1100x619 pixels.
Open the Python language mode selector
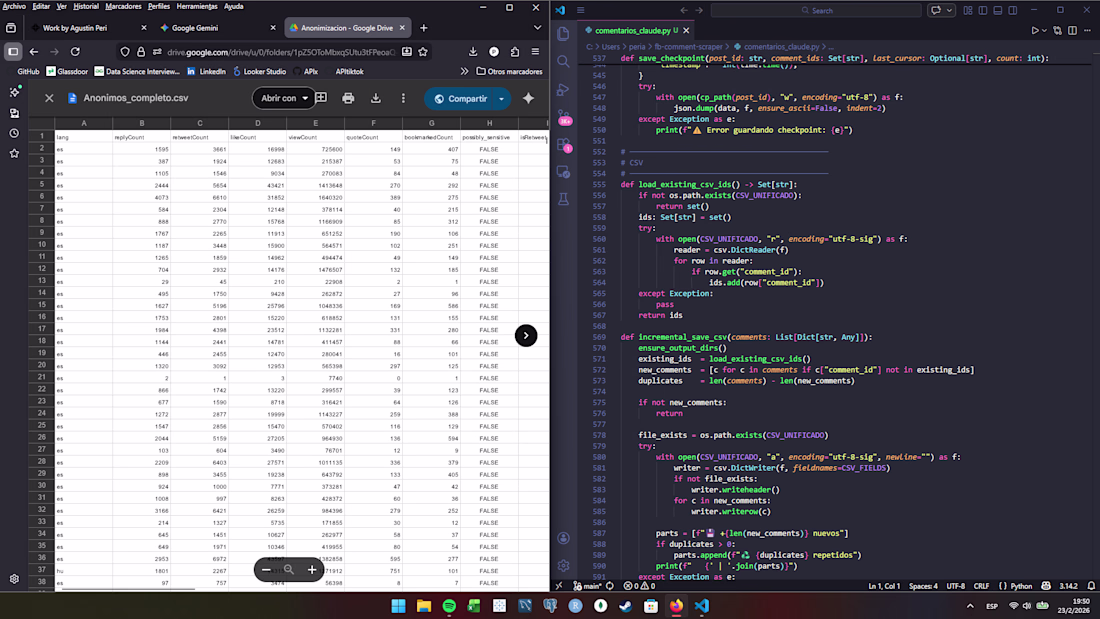click(x=1021, y=586)
